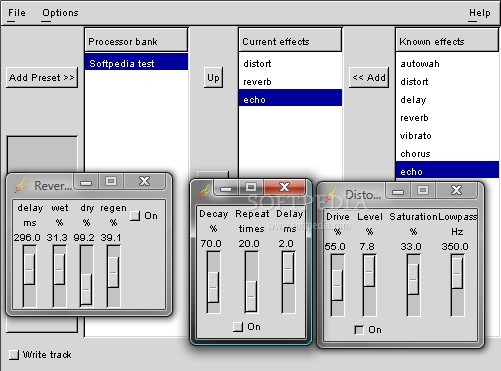Click the Add Preset >> button
501x371 pixels.
42,78
